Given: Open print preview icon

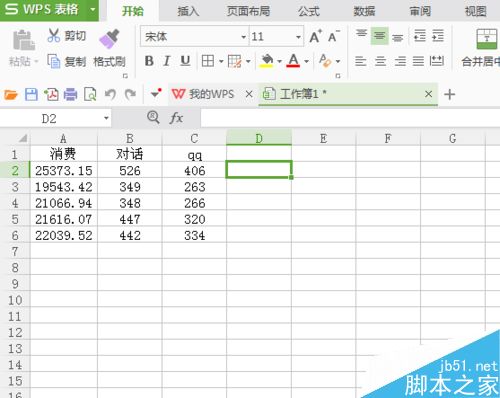Looking at the screenshot, I should click(x=90, y=95).
